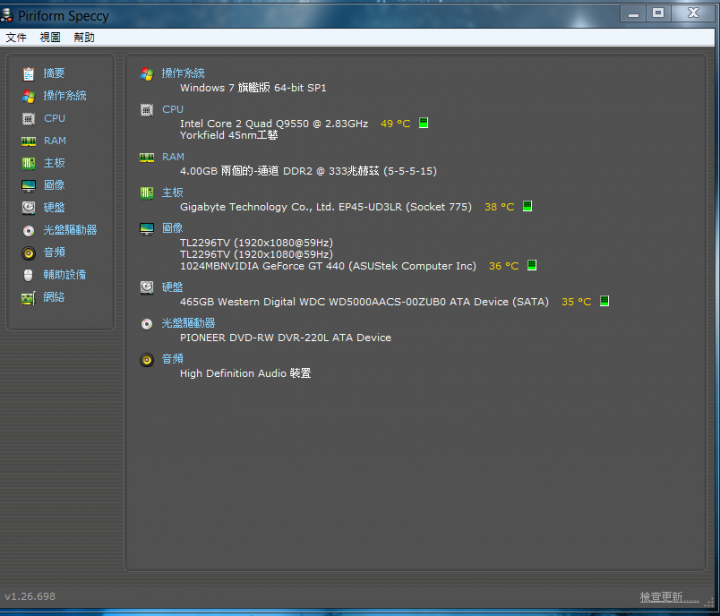Select 主板 label in the sidebar

click(x=54, y=162)
